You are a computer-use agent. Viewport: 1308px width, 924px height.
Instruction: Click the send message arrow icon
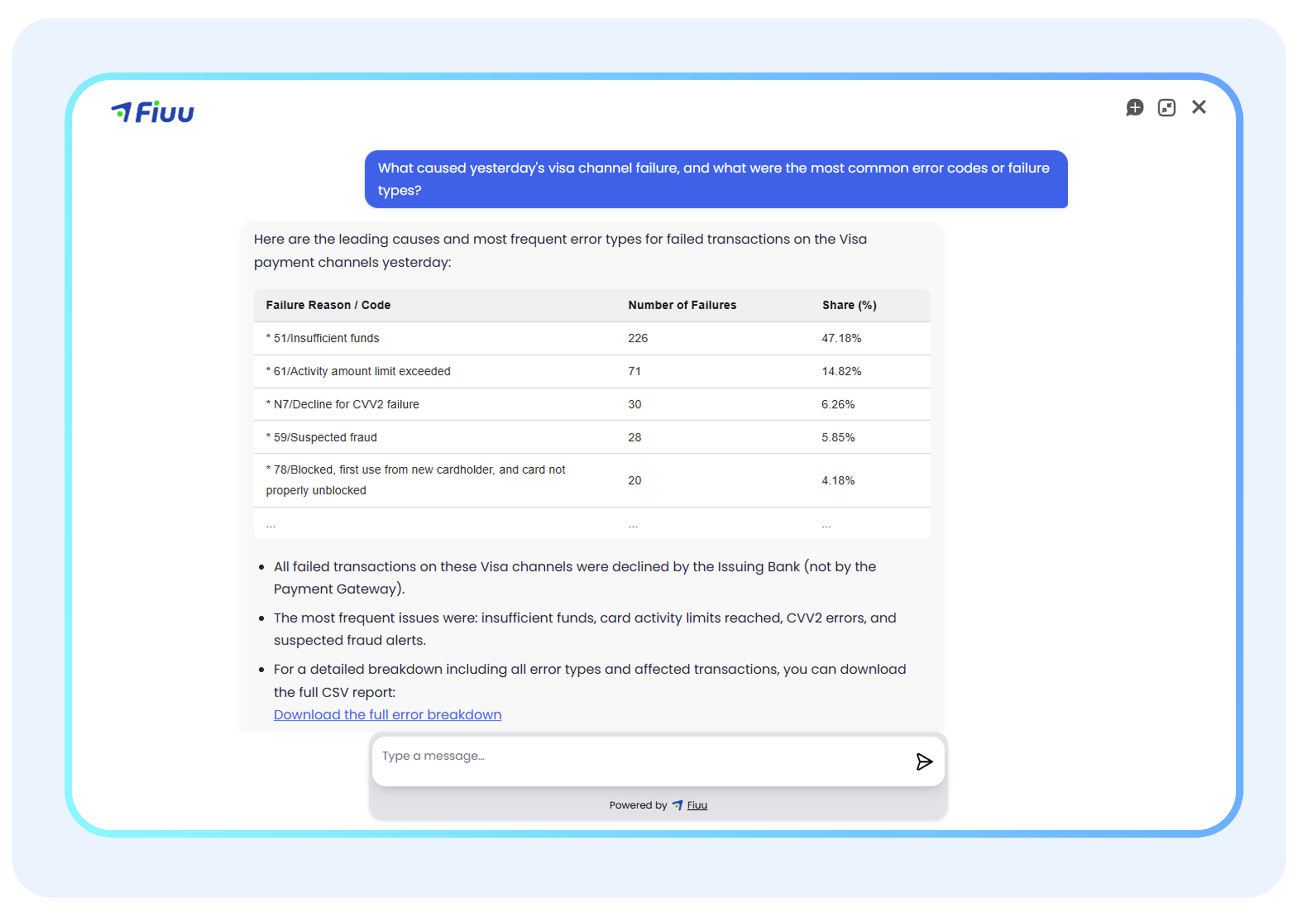(924, 762)
